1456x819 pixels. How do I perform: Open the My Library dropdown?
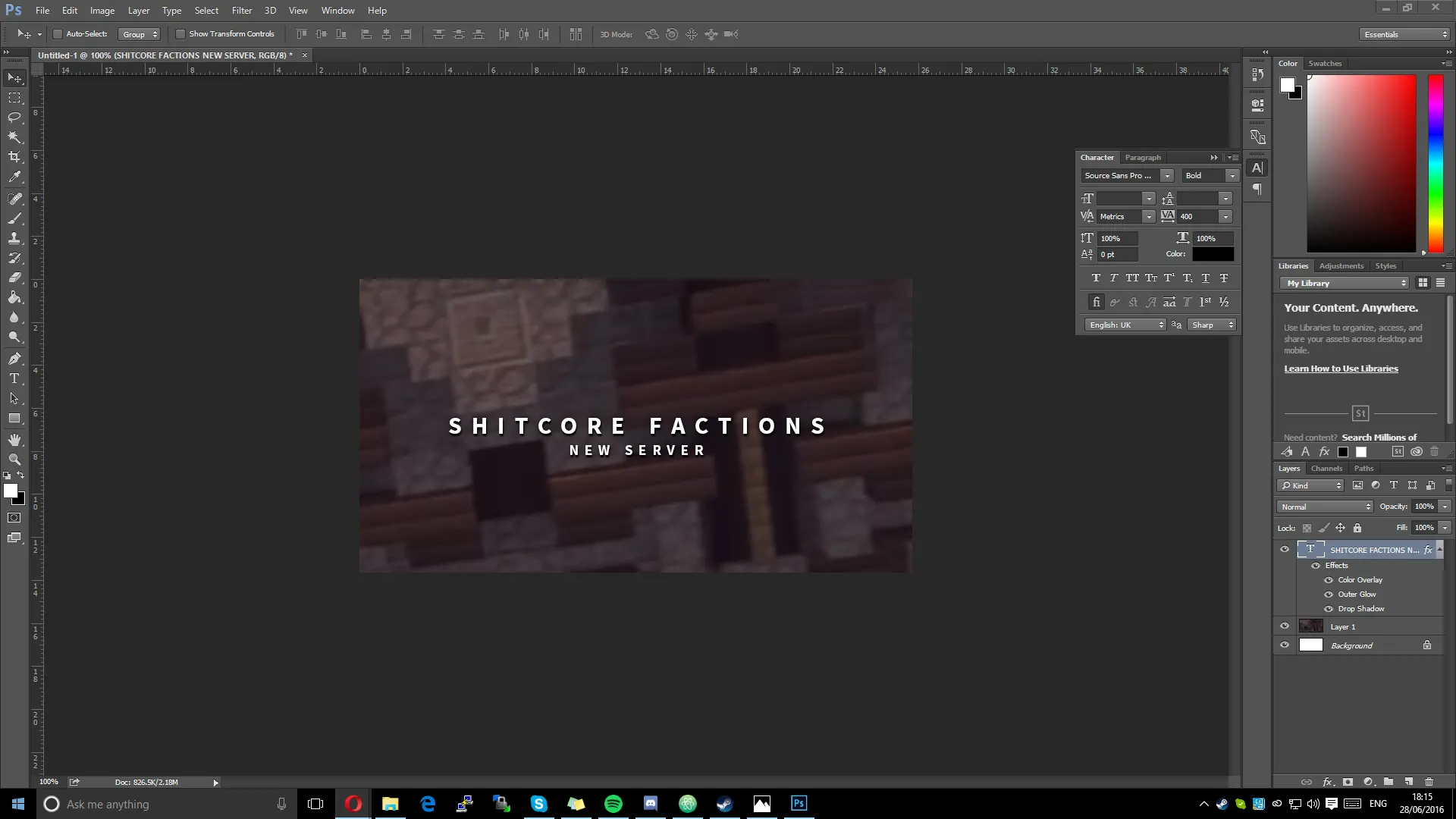point(1345,284)
